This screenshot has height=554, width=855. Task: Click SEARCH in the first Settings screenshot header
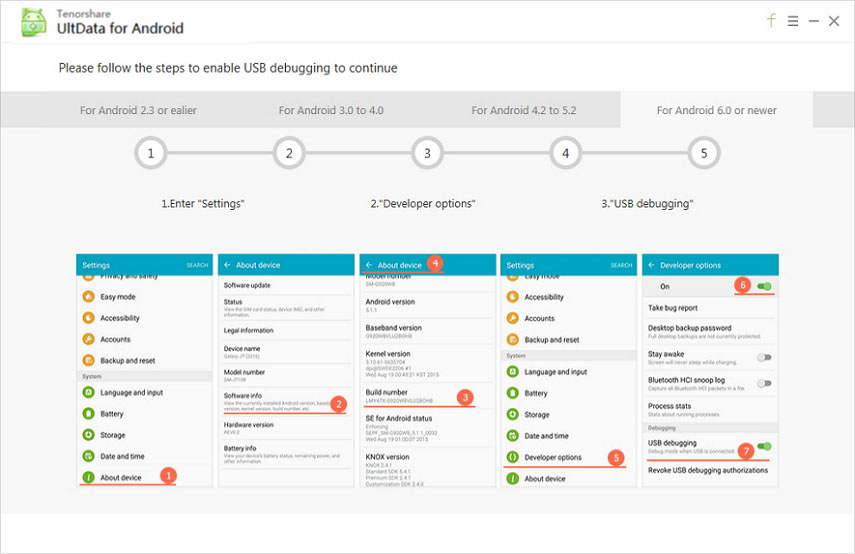click(x=197, y=265)
